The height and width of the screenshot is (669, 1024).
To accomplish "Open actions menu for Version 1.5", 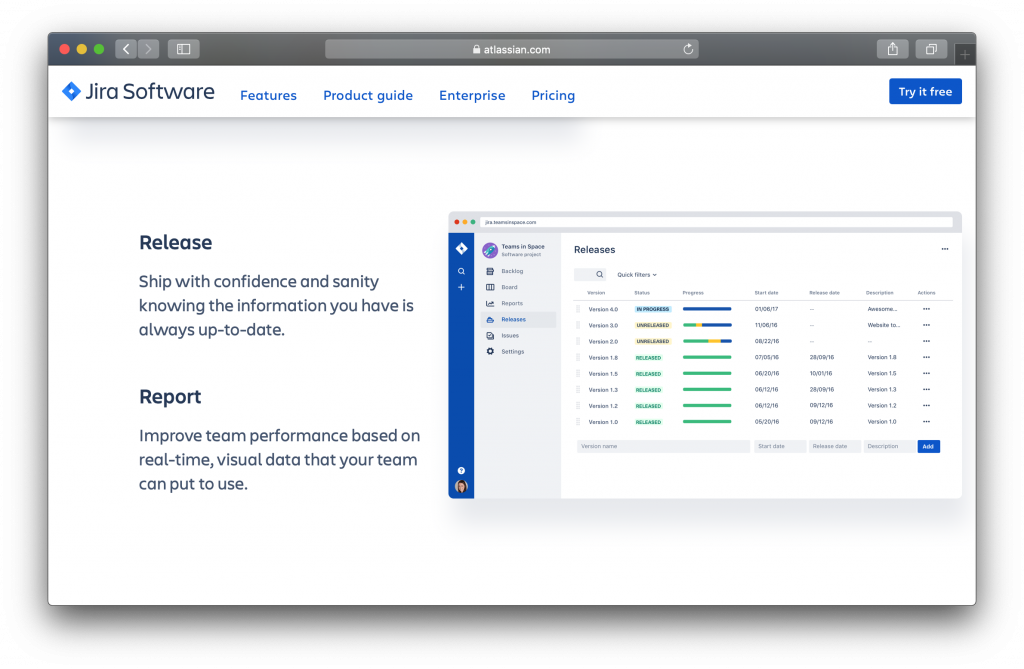I will pos(926,374).
